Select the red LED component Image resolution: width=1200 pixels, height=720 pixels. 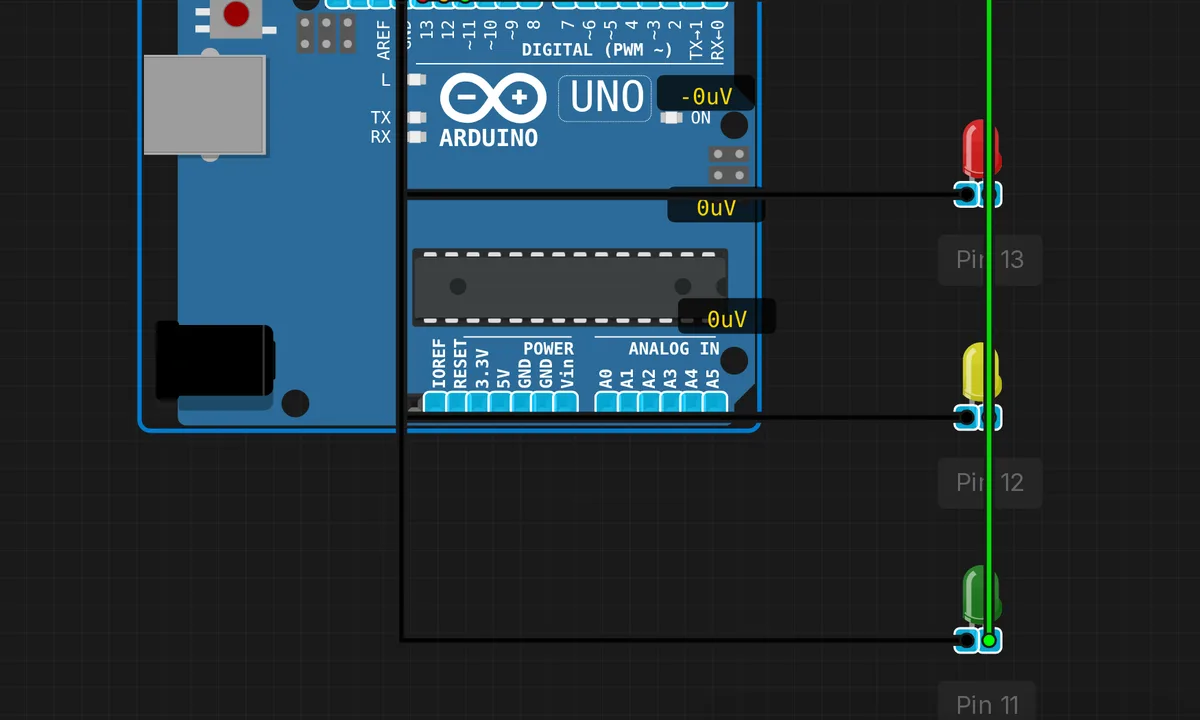point(980,150)
